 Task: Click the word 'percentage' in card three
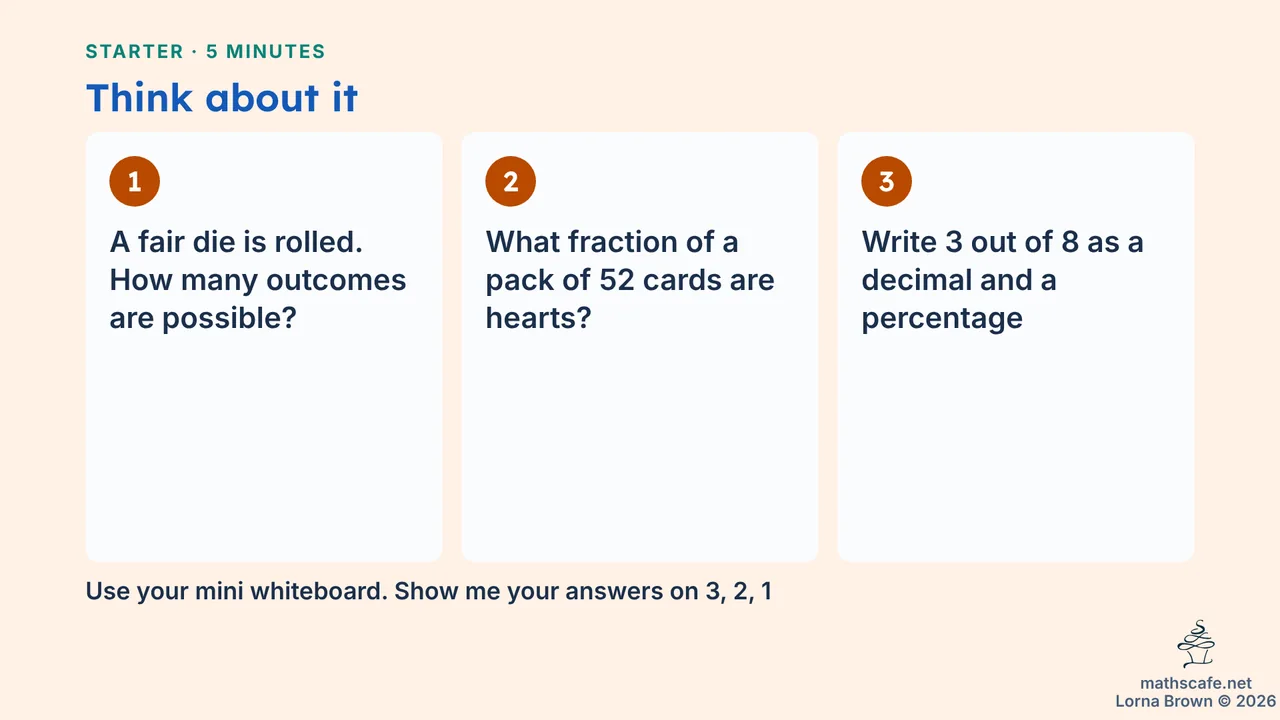(x=942, y=319)
